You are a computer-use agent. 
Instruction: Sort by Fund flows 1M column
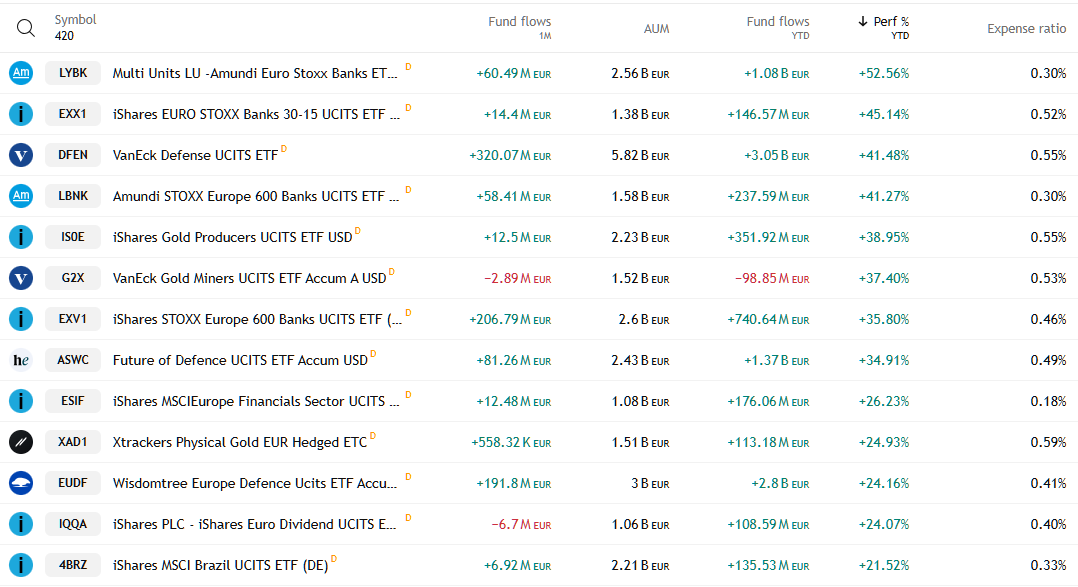pyautogui.click(x=519, y=27)
